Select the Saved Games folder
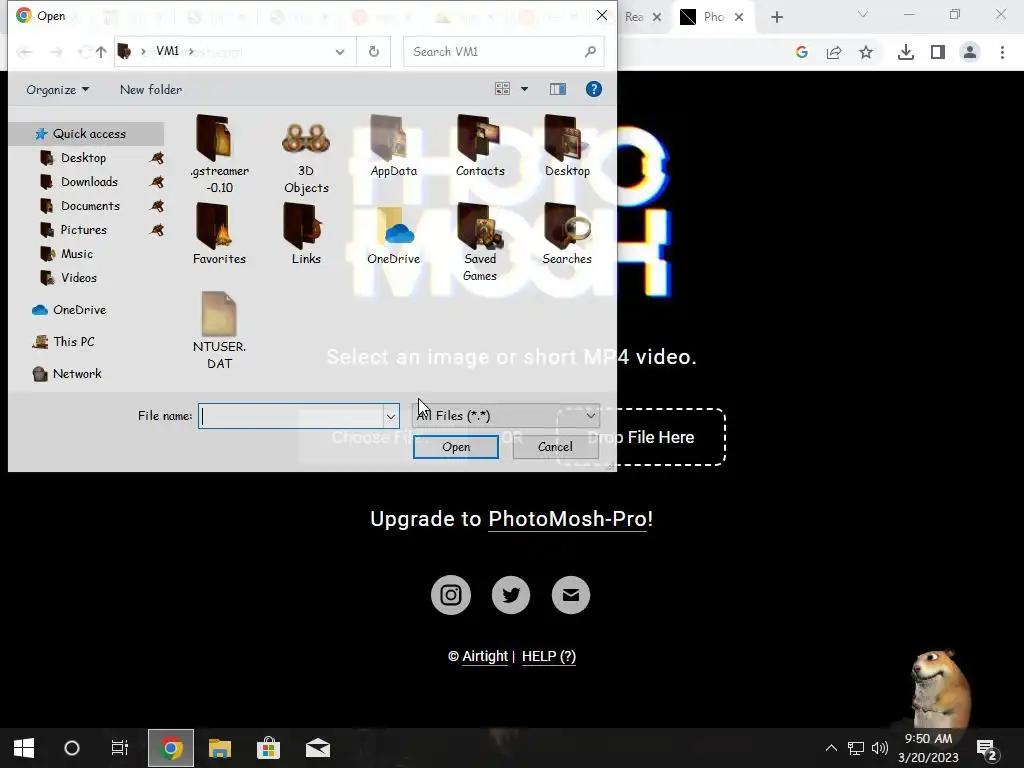 [x=480, y=242]
